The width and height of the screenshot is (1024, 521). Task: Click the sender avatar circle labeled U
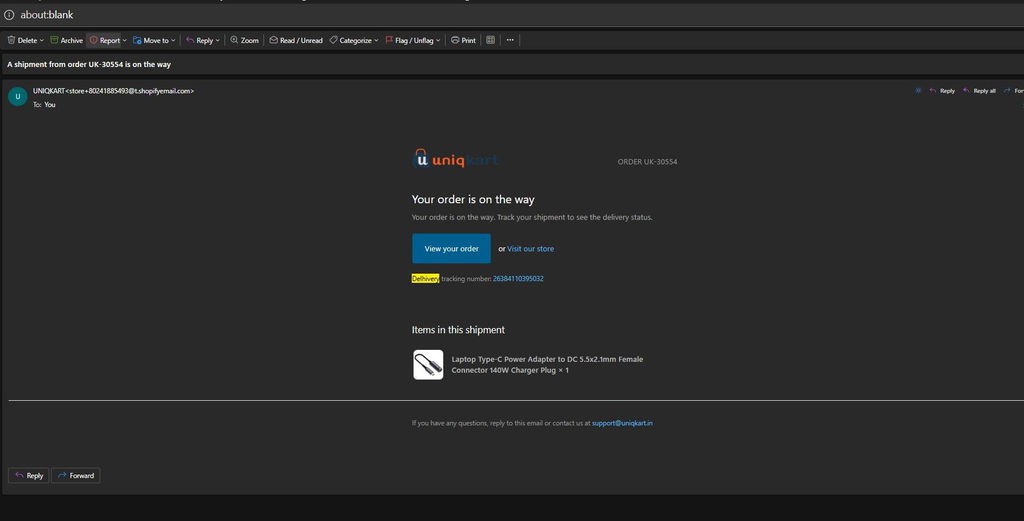click(x=18, y=97)
